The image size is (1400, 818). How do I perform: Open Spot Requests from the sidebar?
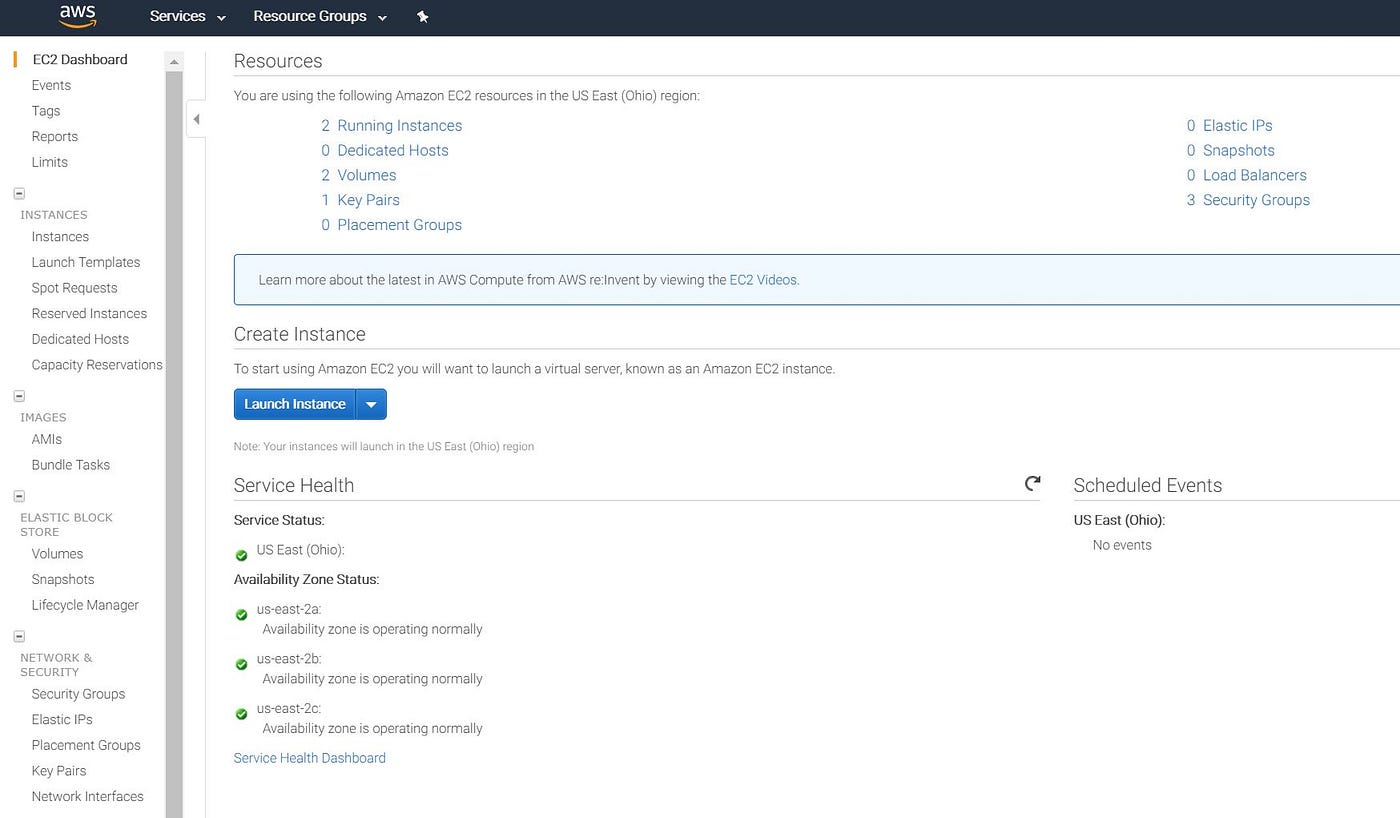coord(74,288)
